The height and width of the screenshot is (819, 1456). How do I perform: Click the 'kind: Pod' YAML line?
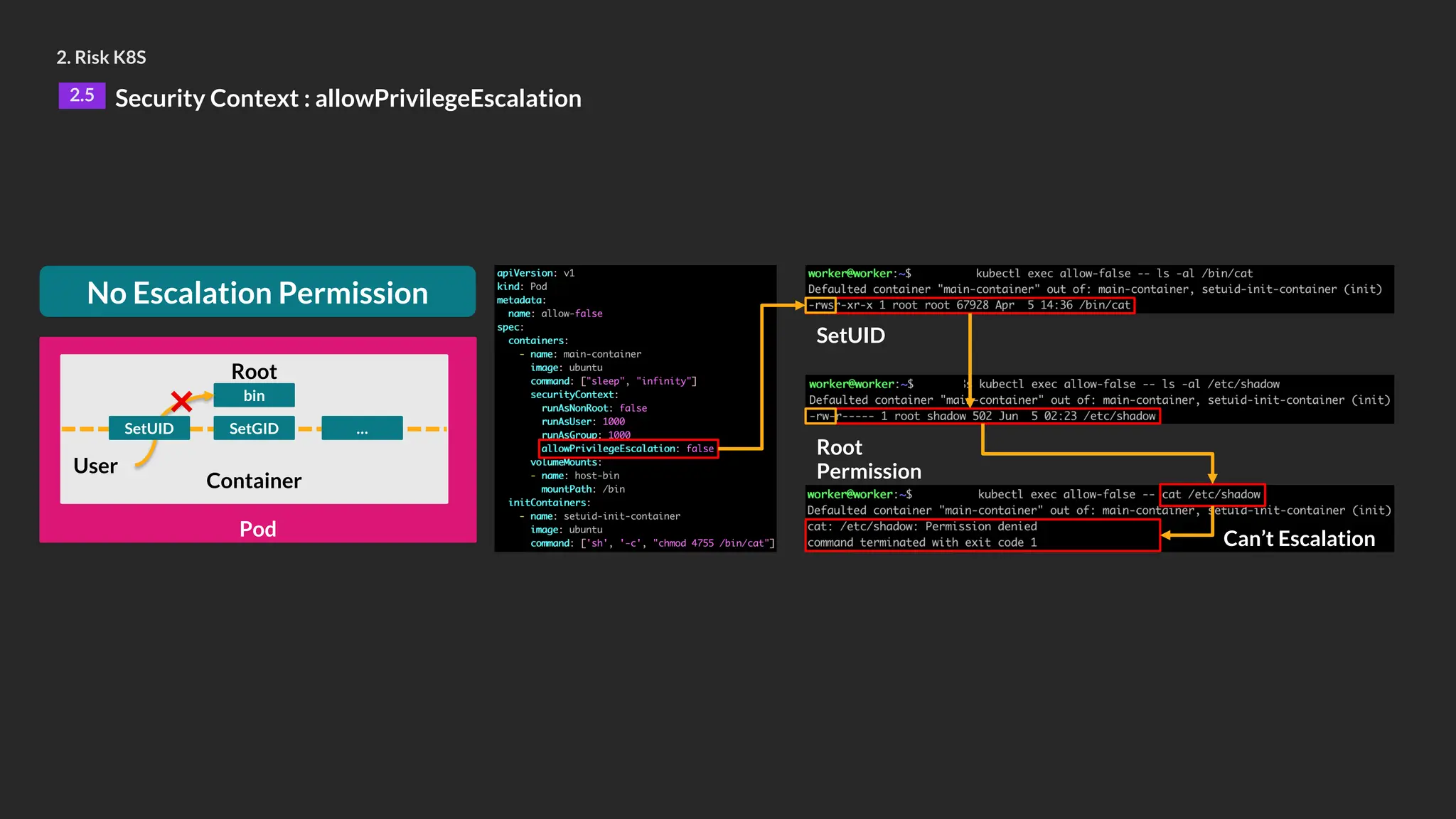pos(522,287)
